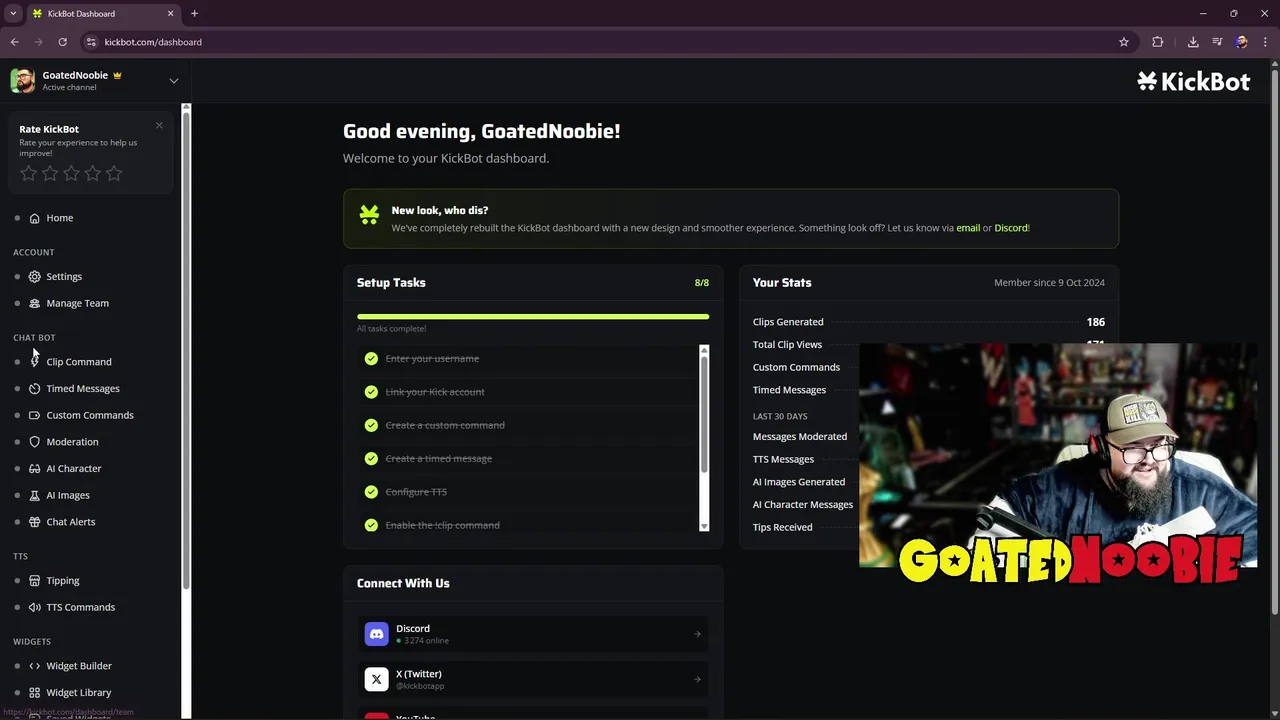Click the Discord link in the banner
This screenshot has width=1280, height=720.
pyautogui.click(x=1010, y=228)
